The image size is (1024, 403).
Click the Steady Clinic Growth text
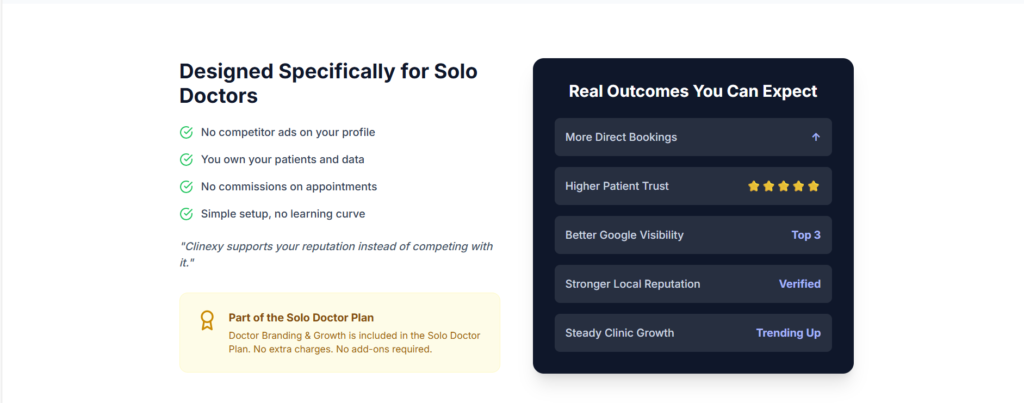619,333
